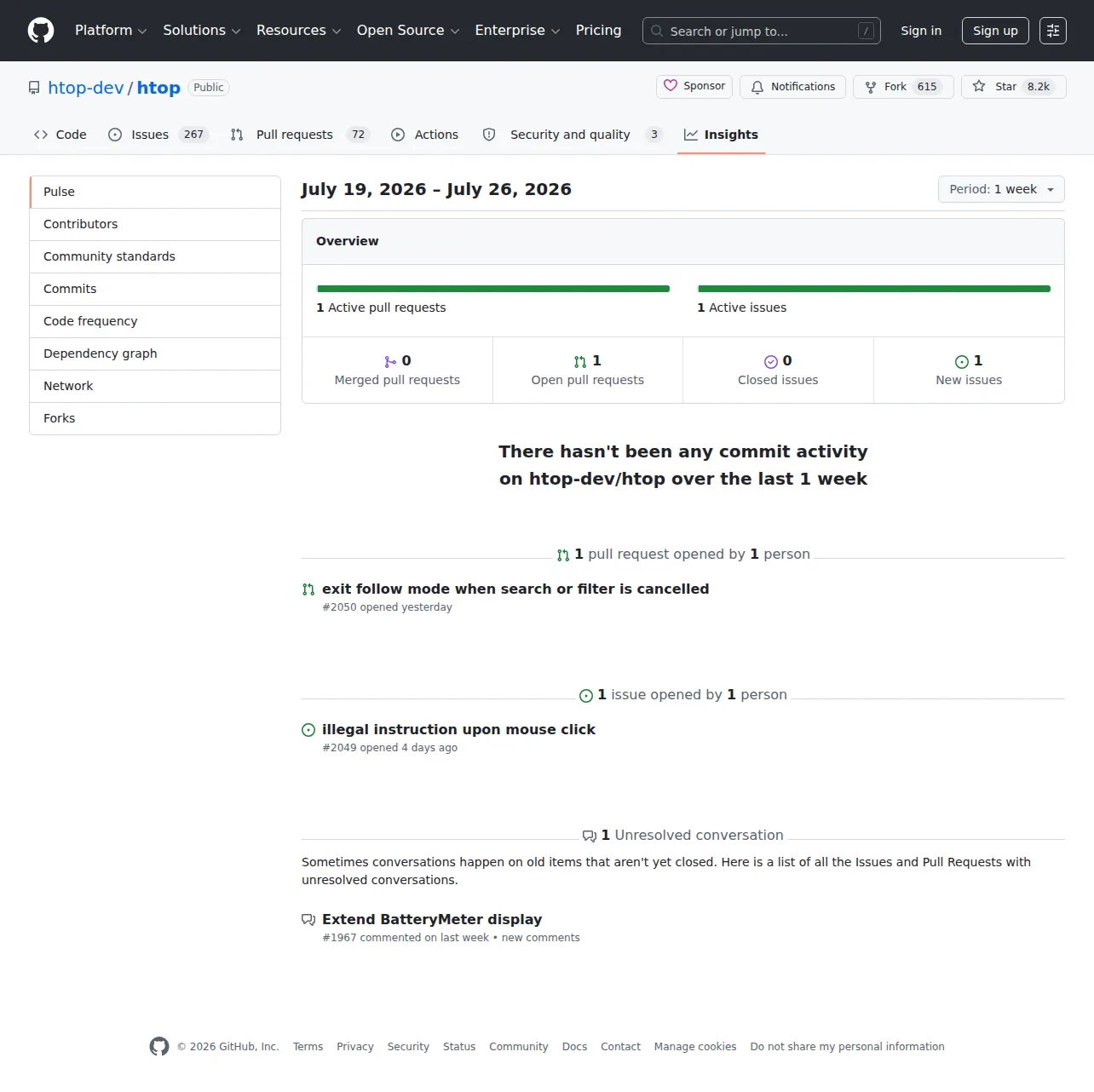
Task: Click the Star icon
Action: coord(979,86)
